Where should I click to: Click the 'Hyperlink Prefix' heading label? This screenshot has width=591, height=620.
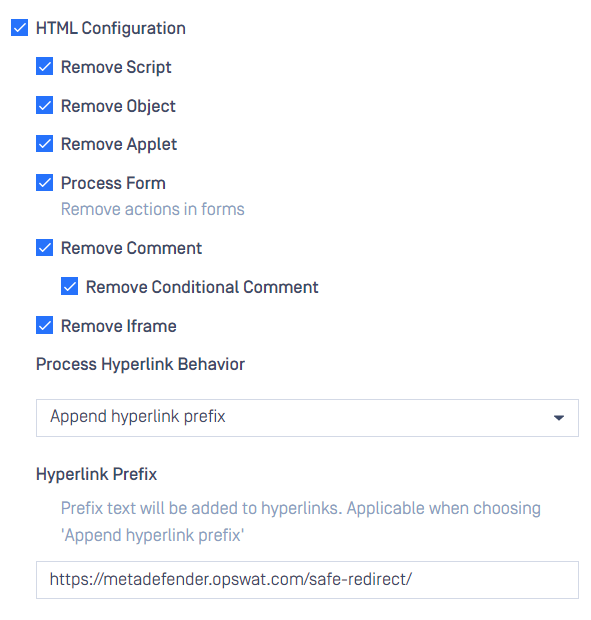pos(96,474)
